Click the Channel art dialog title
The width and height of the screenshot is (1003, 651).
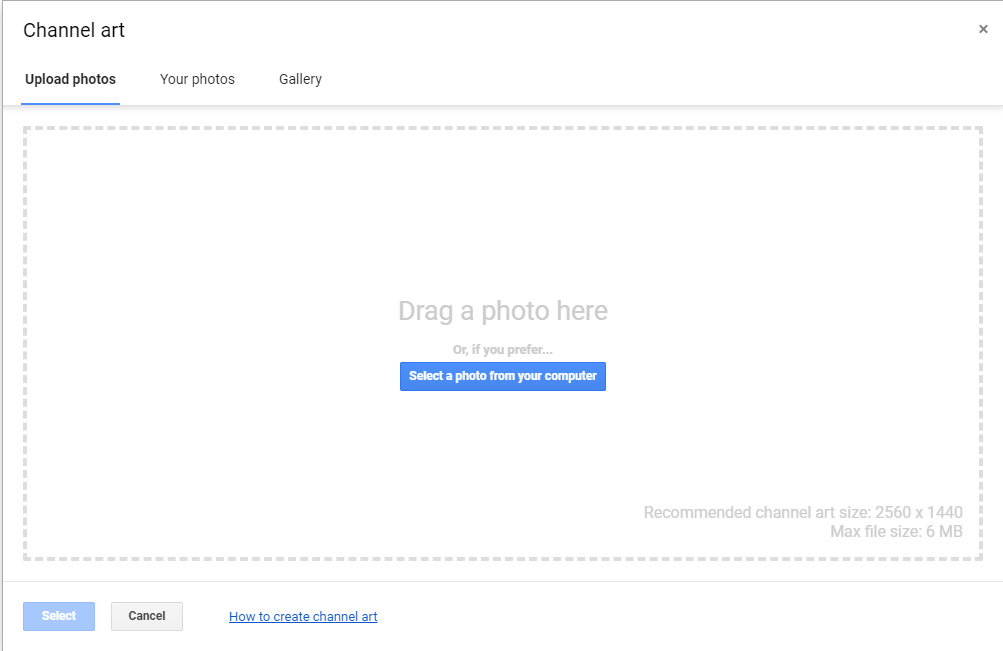click(74, 30)
